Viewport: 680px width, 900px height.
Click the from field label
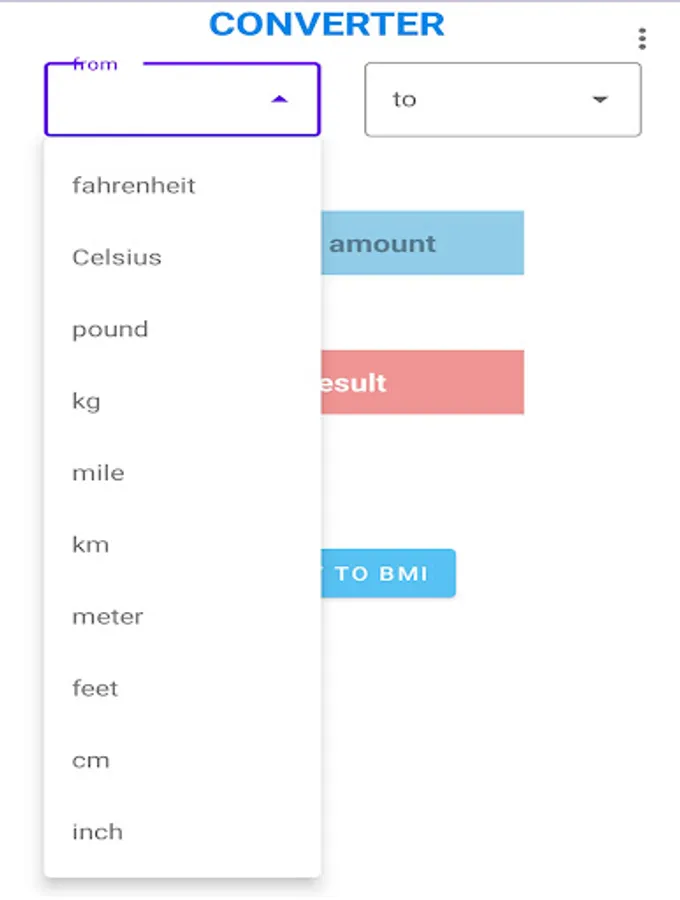95,65
